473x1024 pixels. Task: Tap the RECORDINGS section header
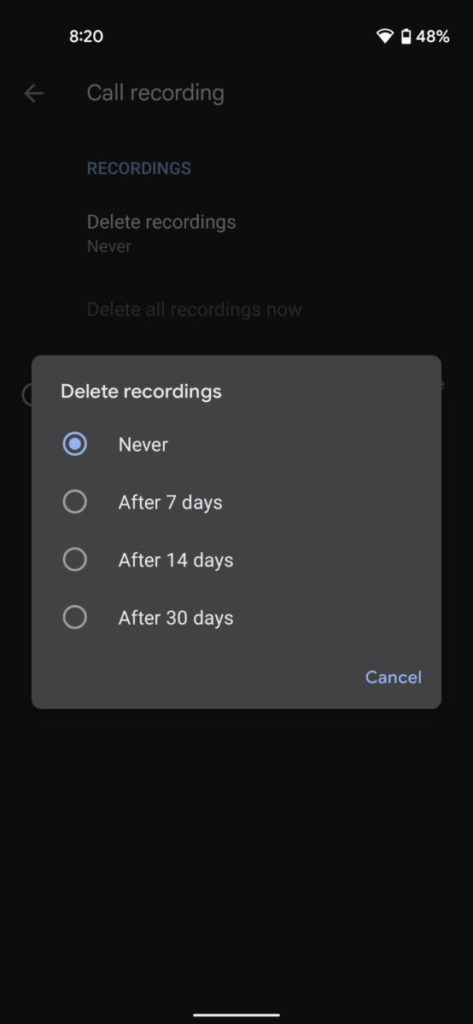click(139, 168)
